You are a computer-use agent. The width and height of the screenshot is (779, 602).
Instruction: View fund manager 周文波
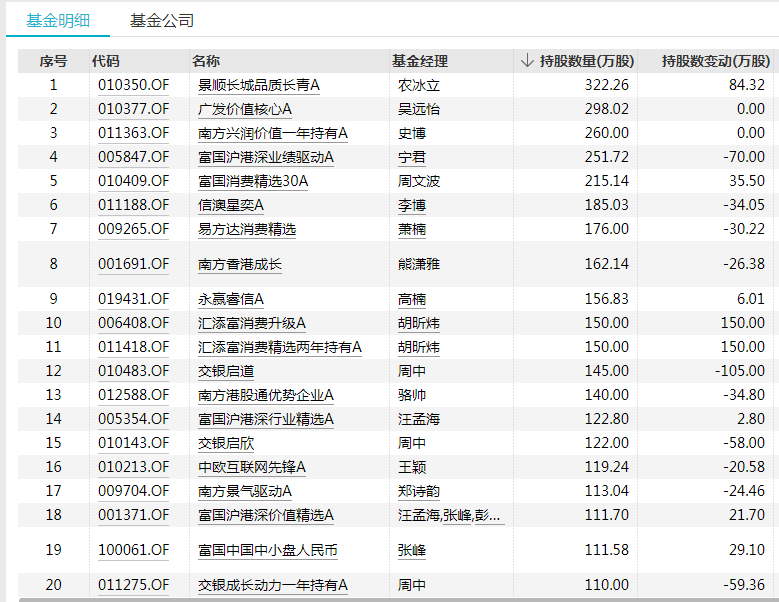pyautogui.click(x=419, y=180)
